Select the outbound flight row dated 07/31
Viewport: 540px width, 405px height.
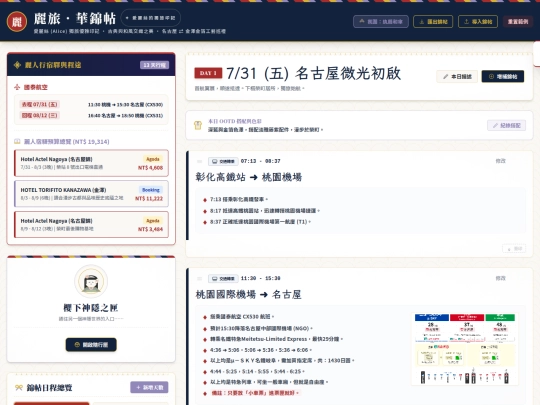pos(91,104)
